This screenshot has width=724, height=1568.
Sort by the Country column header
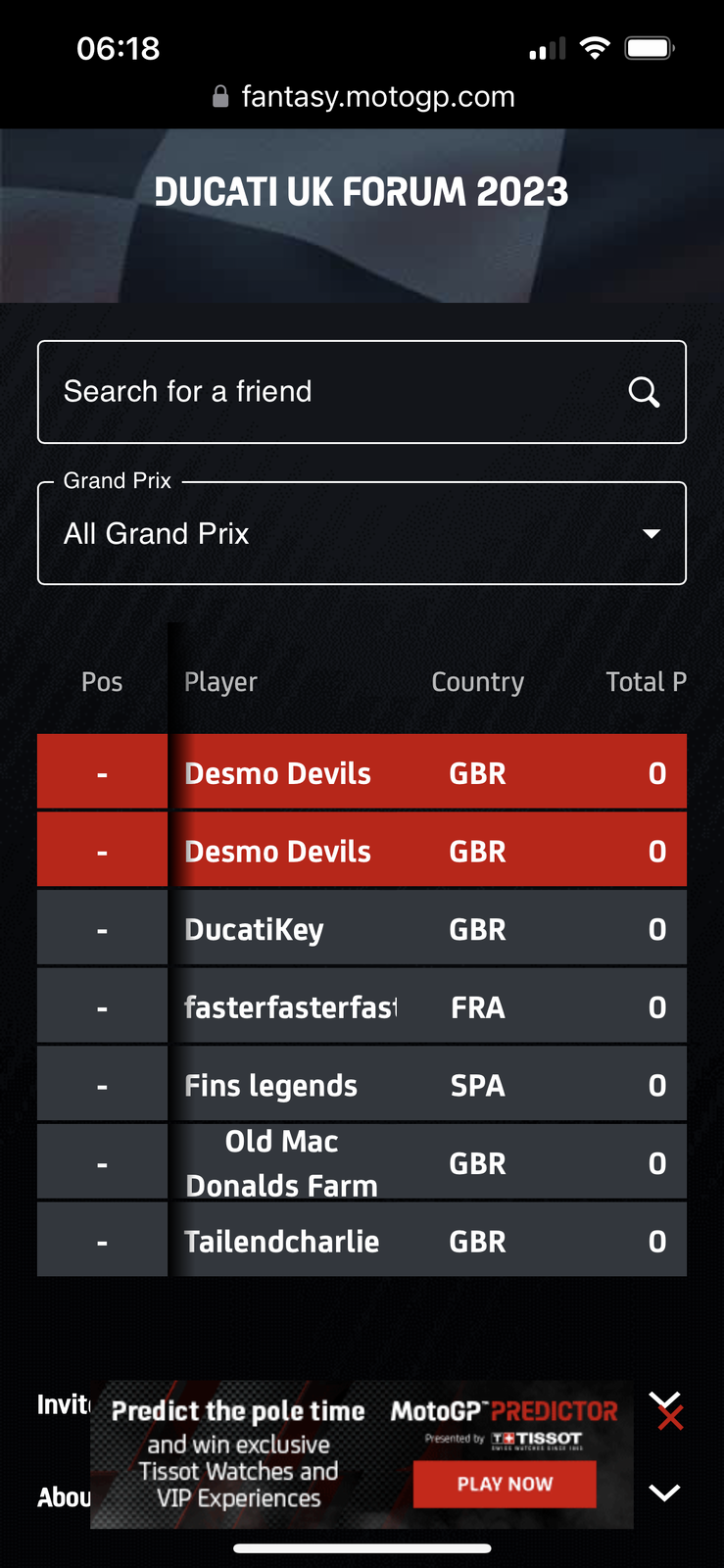(478, 682)
